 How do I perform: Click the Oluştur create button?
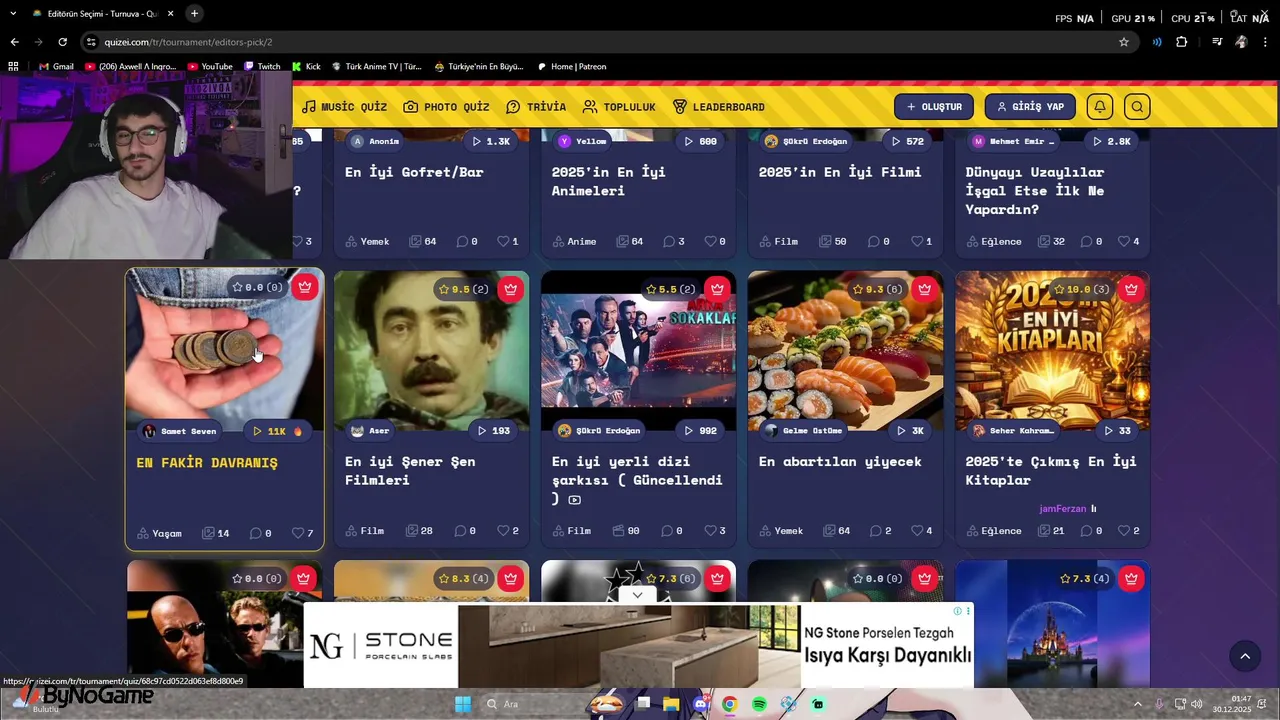tap(934, 107)
